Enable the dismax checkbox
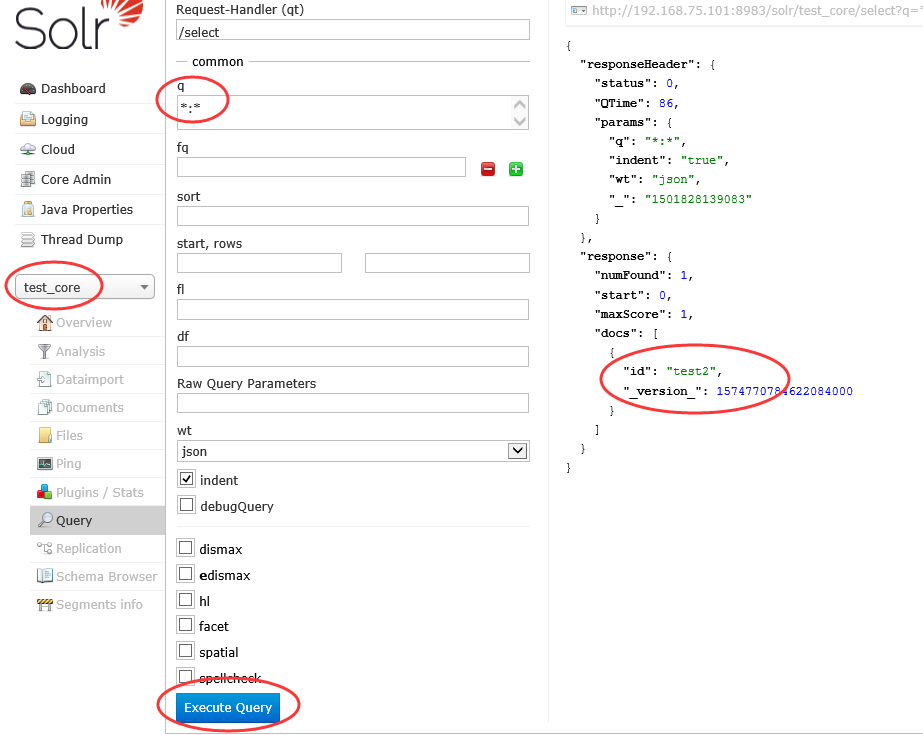 186,548
